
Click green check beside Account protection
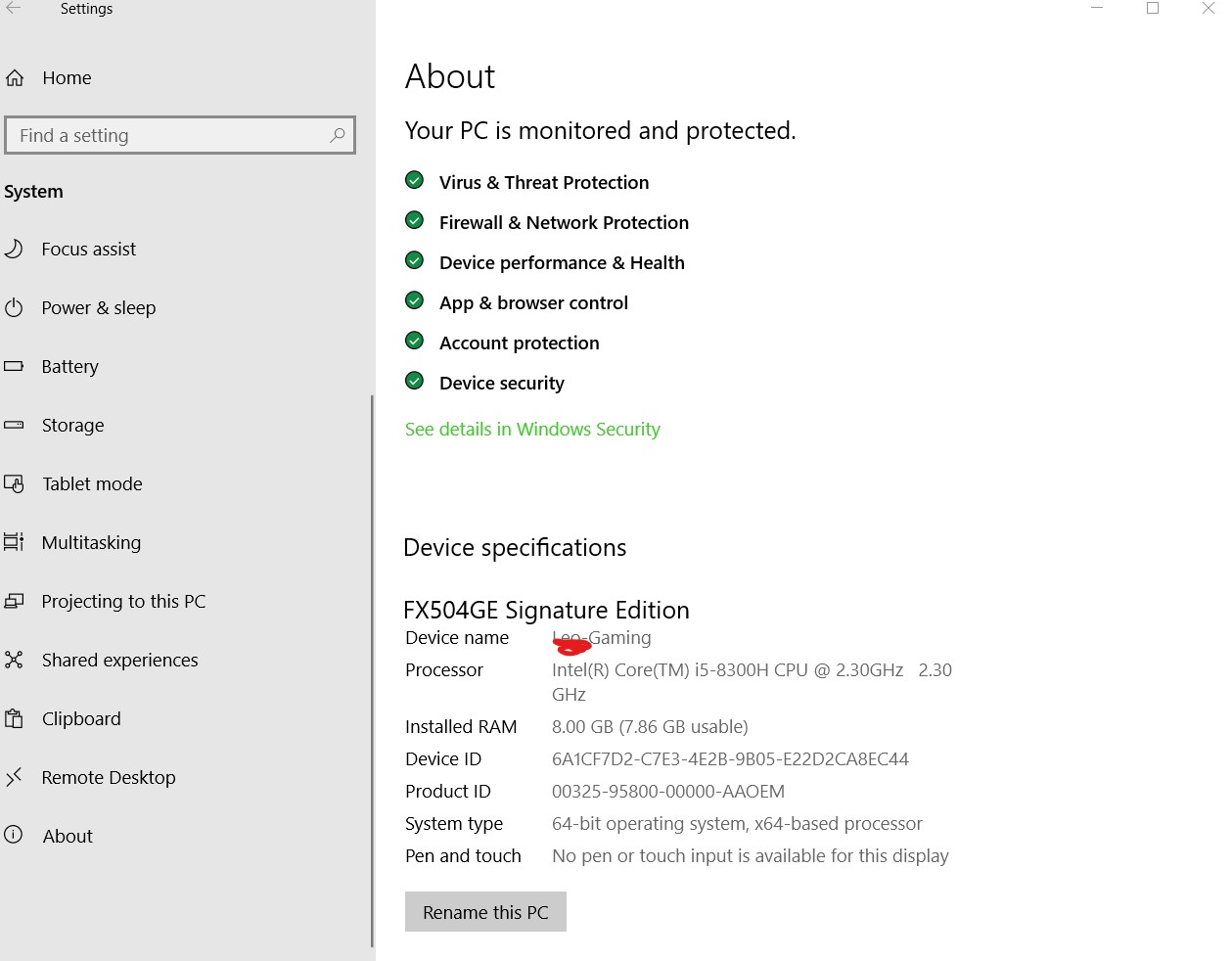point(415,341)
